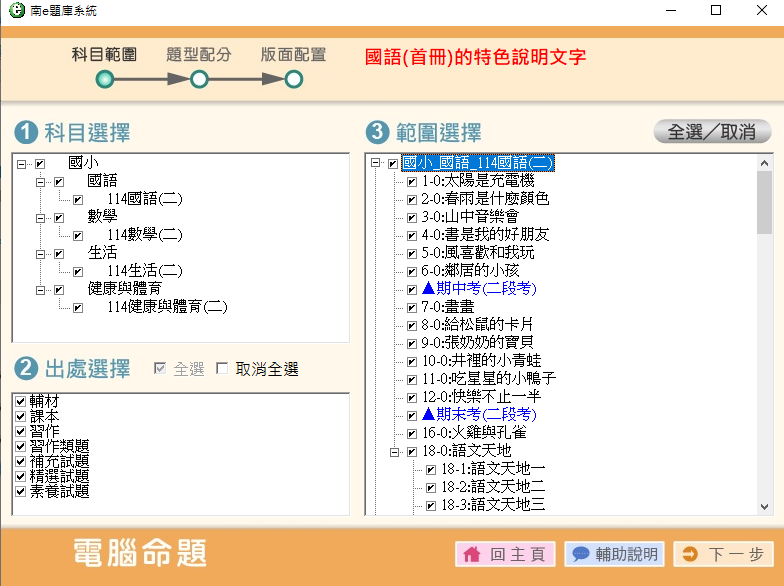Click the speech bubble icon for 輔助說明
This screenshot has height=586, width=784.
579,554
